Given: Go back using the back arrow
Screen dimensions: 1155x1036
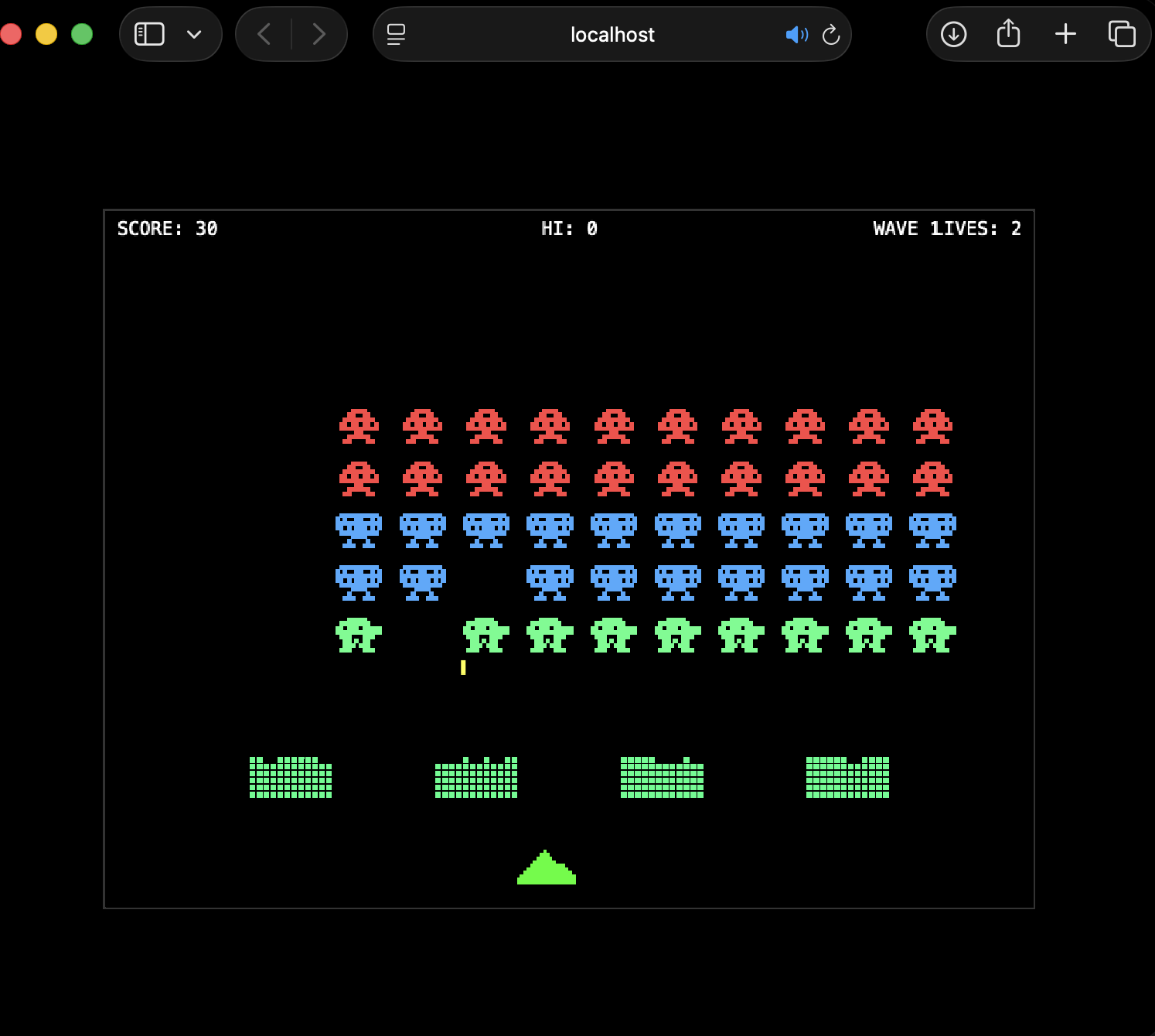Looking at the screenshot, I should tap(264, 34).
